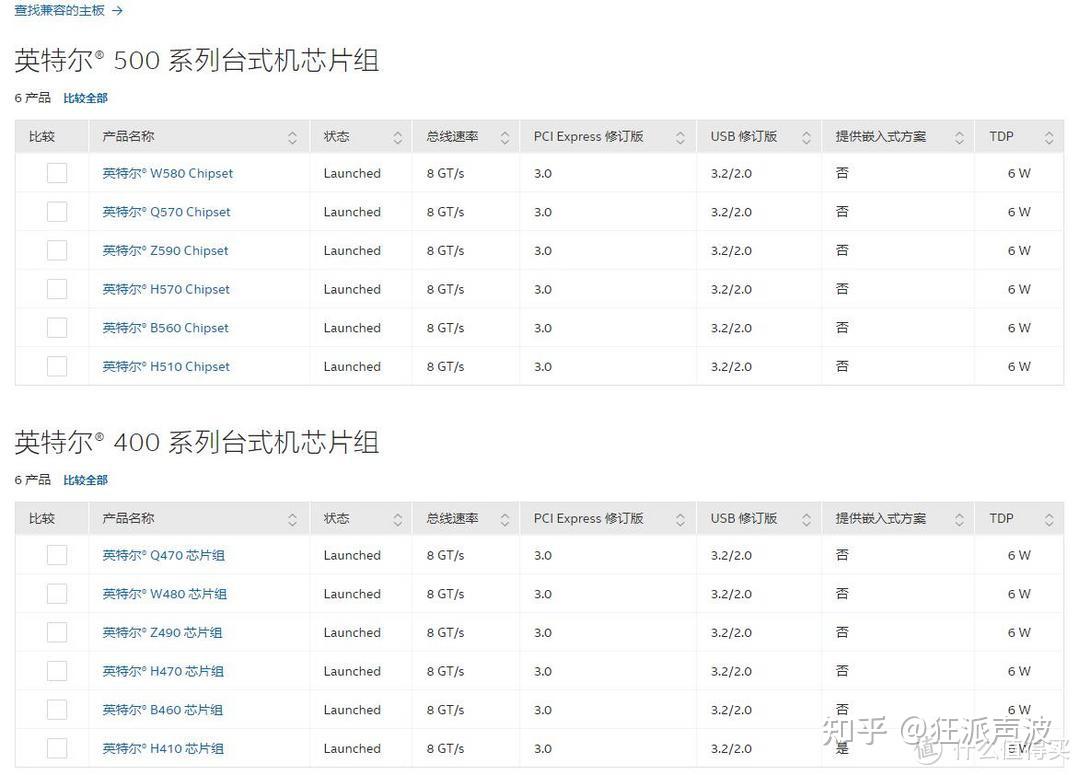Sort 500 series table by bus speed
Screen dimensions: 1080x775
tap(504, 137)
